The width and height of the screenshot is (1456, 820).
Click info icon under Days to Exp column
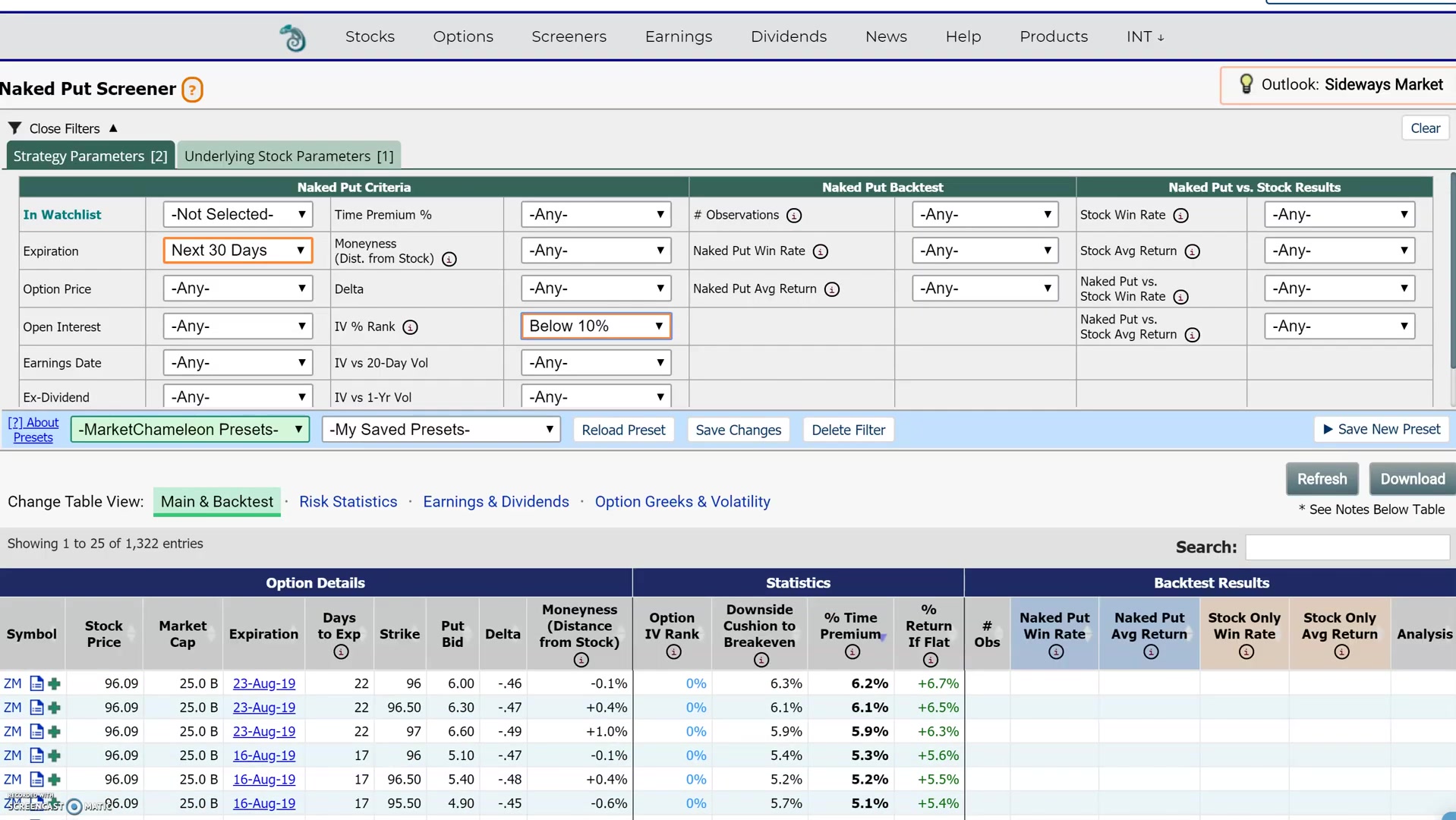click(341, 652)
